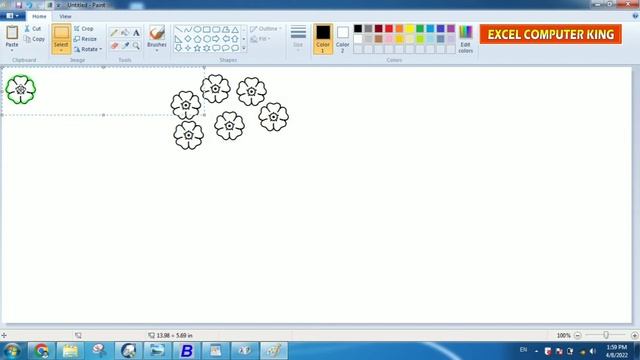Choose the Oval shape

(197, 29)
